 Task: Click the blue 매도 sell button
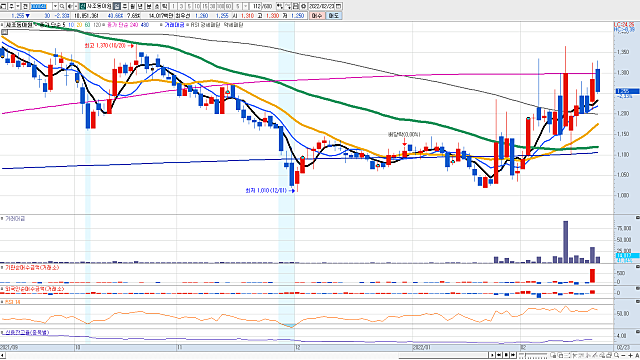(333, 16)
